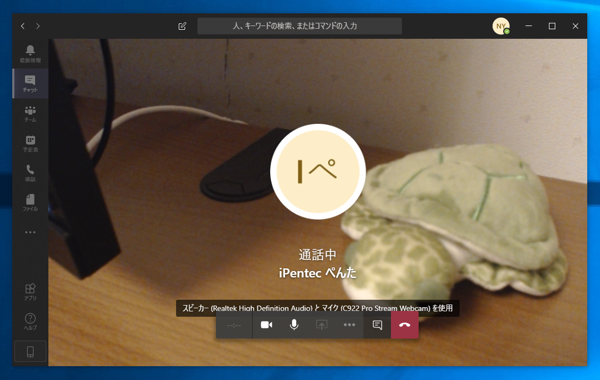Go forward with the right arrow
This screenshot has height=380, width=600.
[x=38, y=26]
